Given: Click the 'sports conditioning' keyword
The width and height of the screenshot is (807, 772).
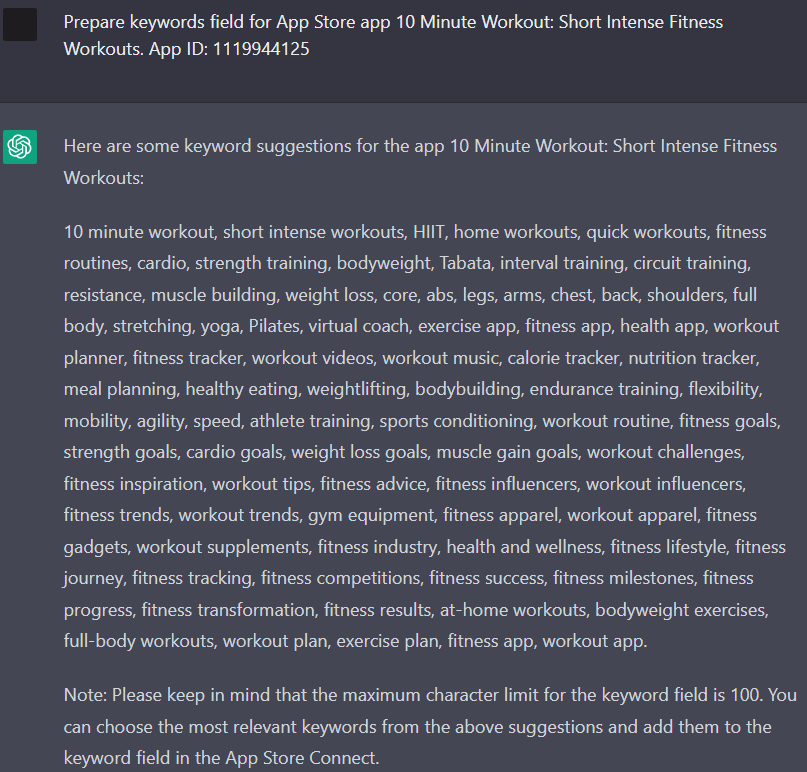Looking at the screenshot, I should point(457,421).
